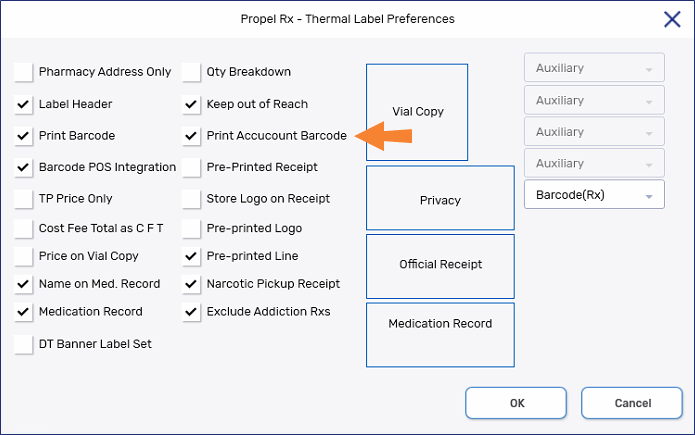Enable DT Banner Label Set

point(23,344)
